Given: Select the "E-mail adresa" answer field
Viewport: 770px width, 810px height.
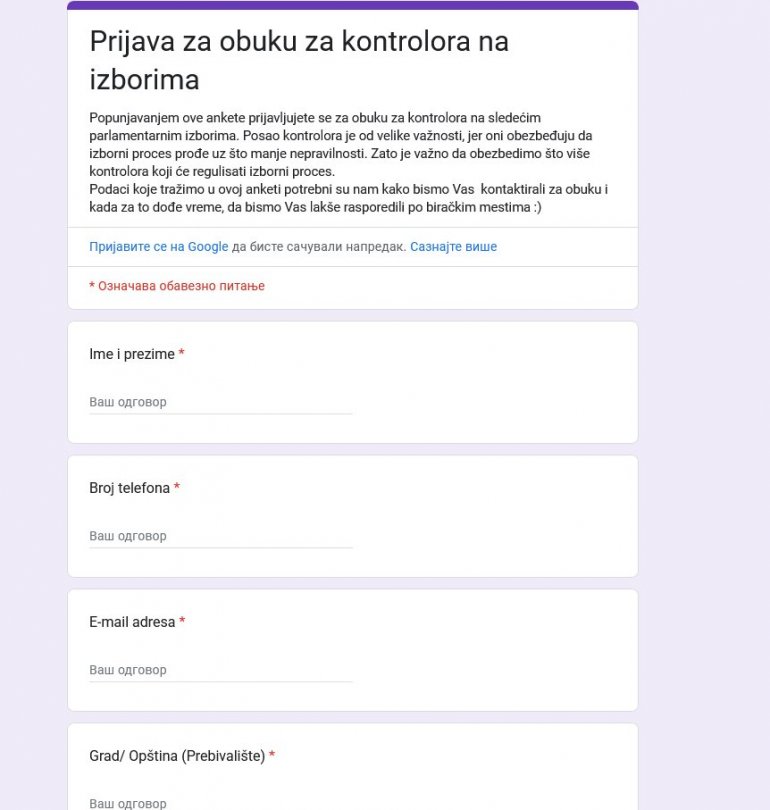Looking at the screenshot, I should [x=220, y=670].
